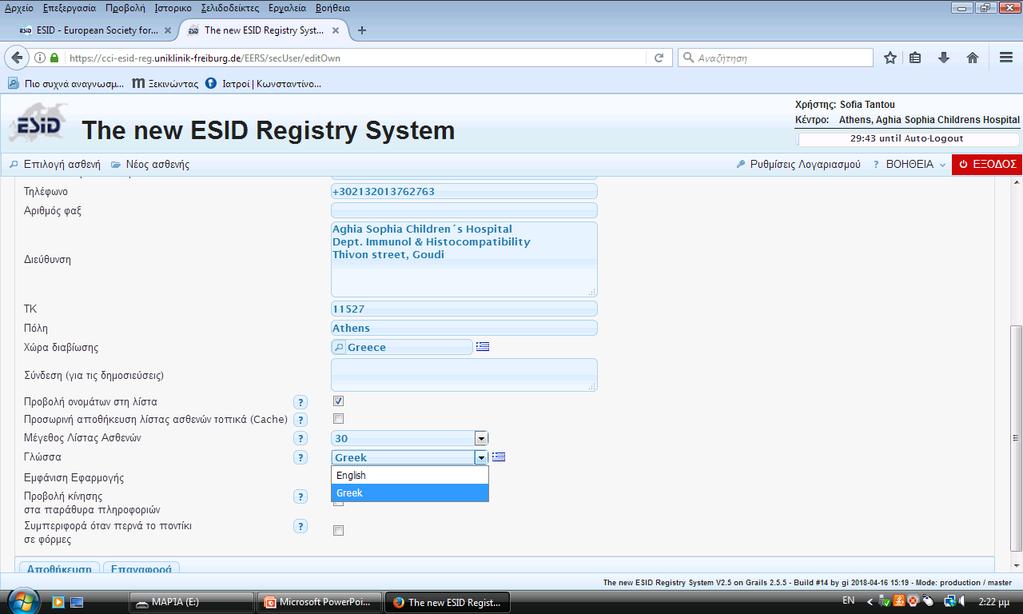Viewport: 1023px width, 614px height.
Task: Open the Ξεκινώντας bookmark
Action: [165, 84]
